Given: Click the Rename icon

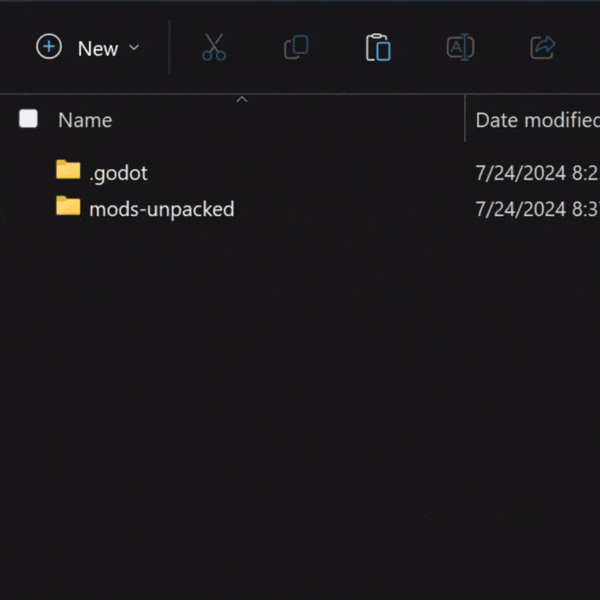Looking at the screenshot, I should [x=460, y=47].
